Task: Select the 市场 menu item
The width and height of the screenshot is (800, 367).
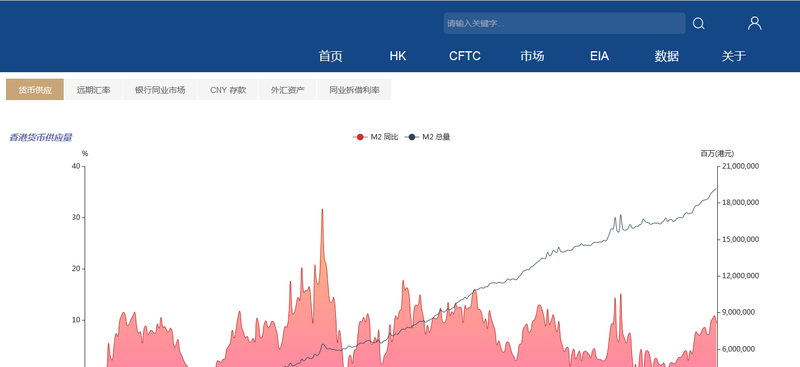Action: click(x=532, y=56)
